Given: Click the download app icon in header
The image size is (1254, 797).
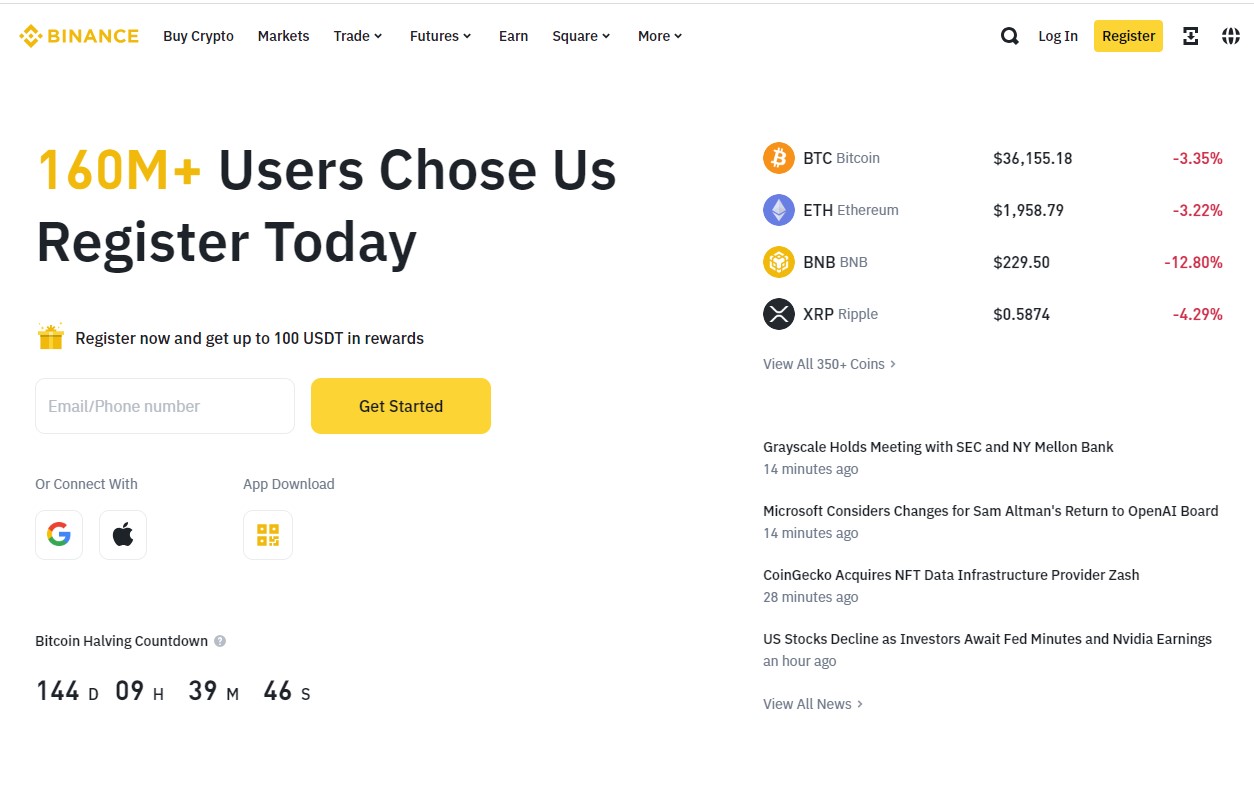Looking at the screenshot, I should pos(1190,36).
